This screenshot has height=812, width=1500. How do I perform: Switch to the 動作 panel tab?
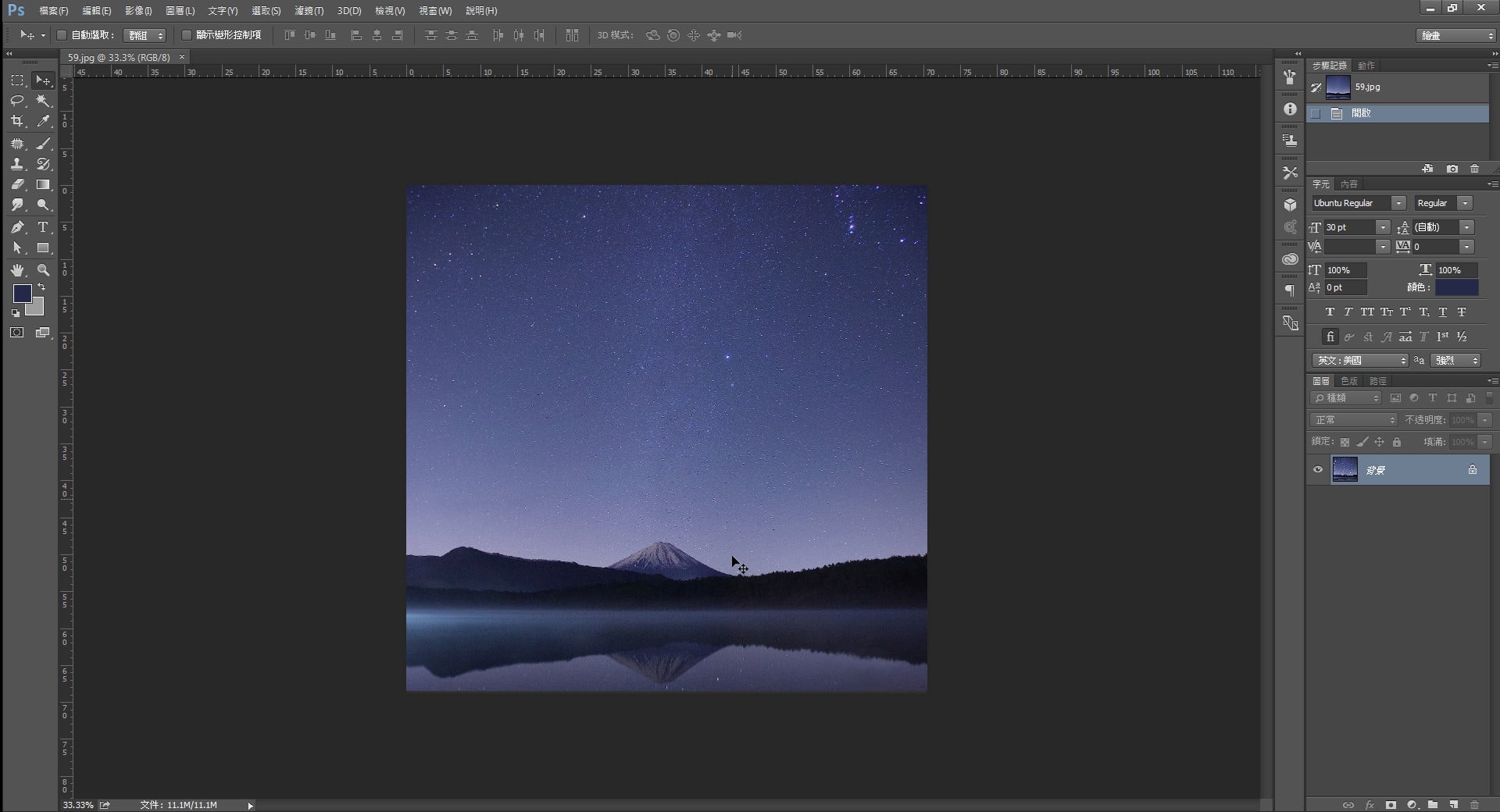click(1366, 66)
